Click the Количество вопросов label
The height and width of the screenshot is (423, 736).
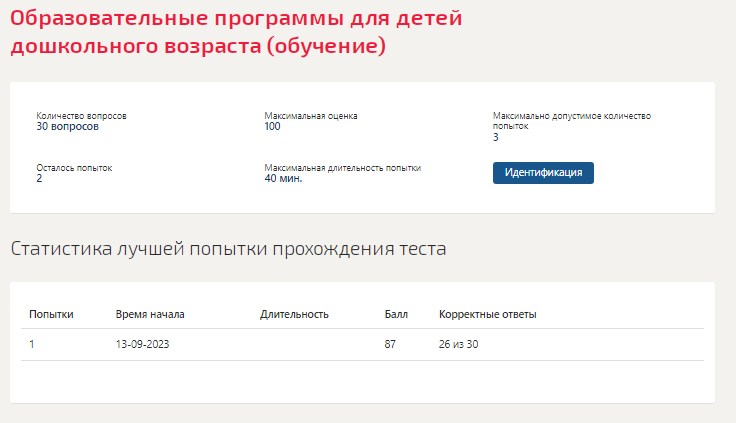[82, 115]
